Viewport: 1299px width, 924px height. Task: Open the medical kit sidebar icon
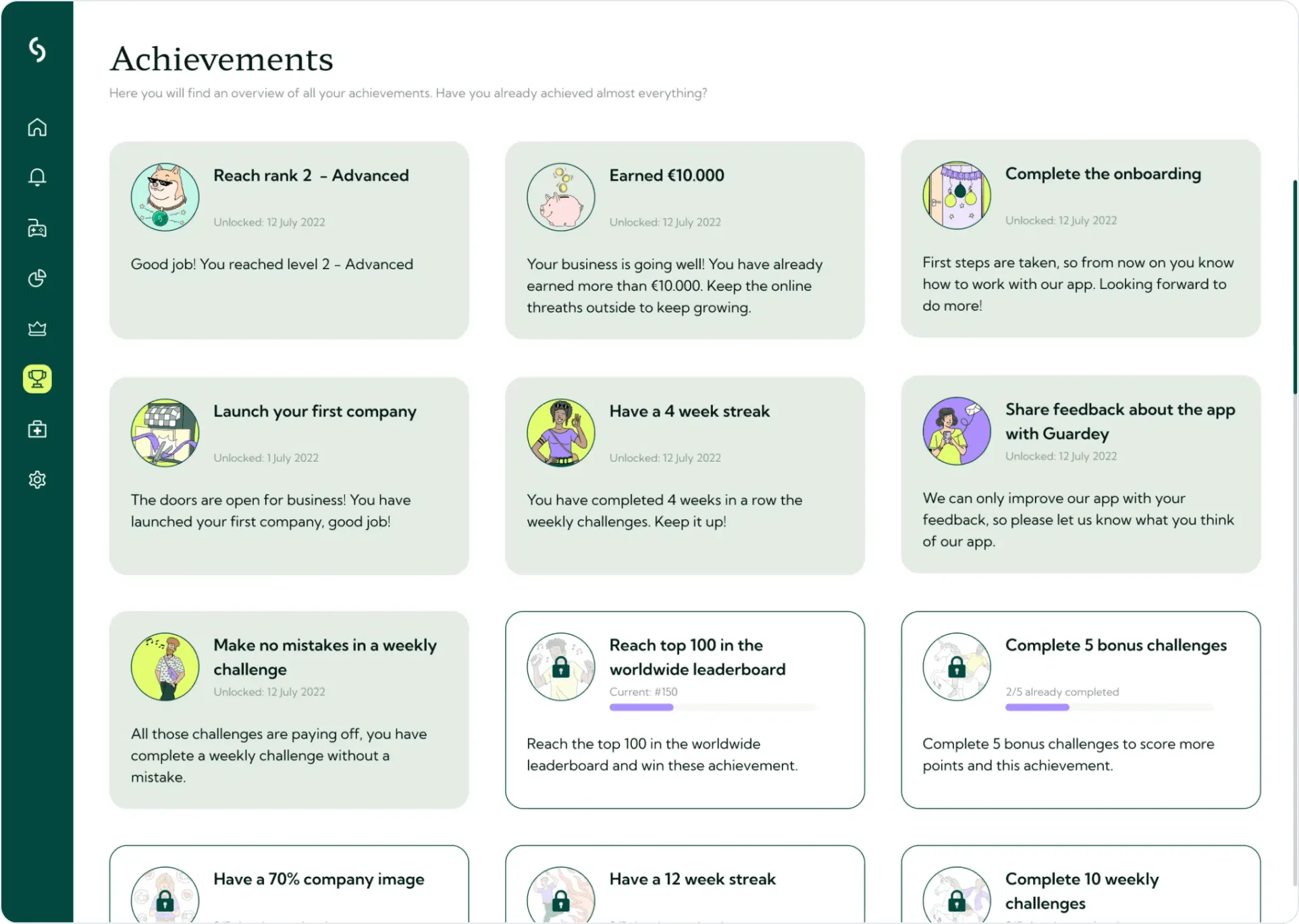coord(37,429)
